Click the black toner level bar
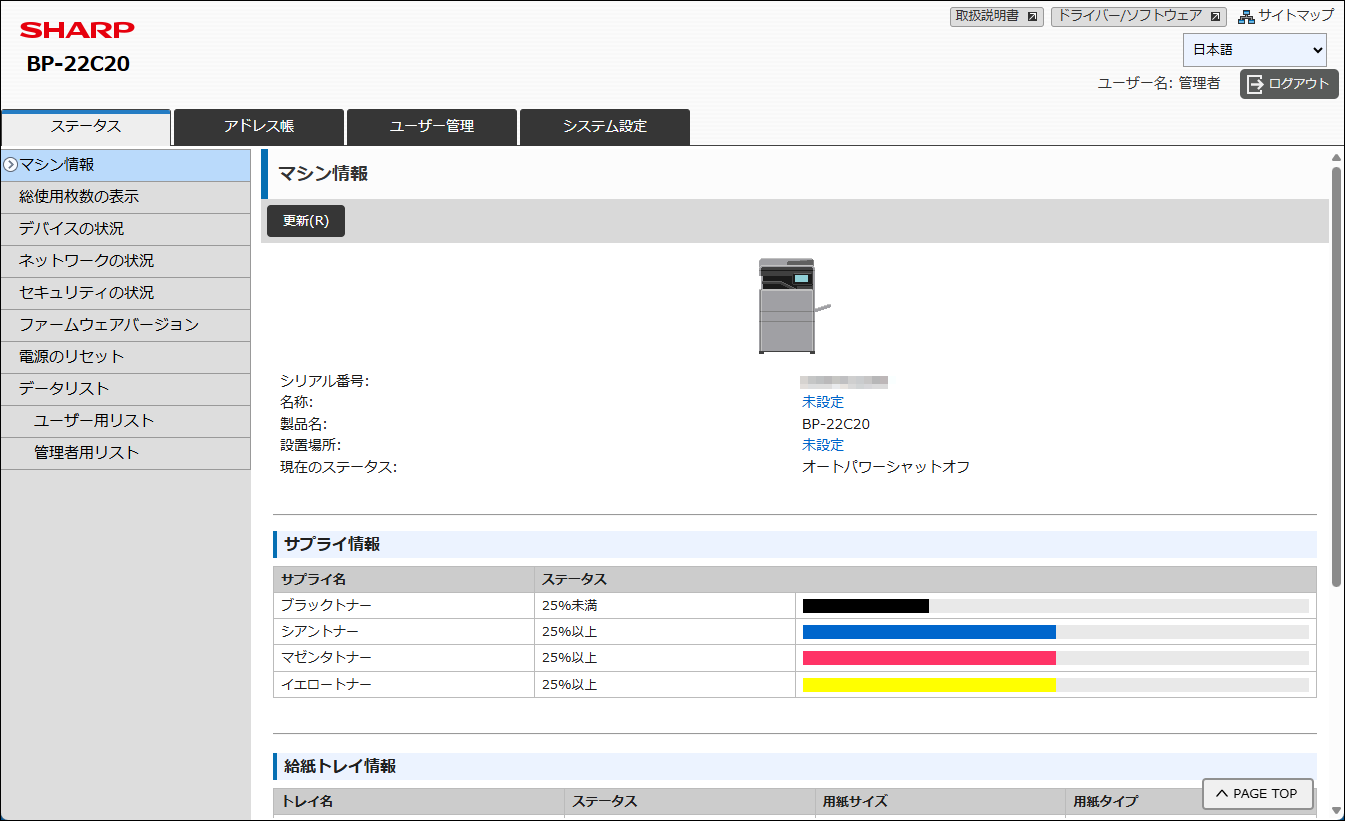The height and width of the screenshot is (821, 1345). 866,606
